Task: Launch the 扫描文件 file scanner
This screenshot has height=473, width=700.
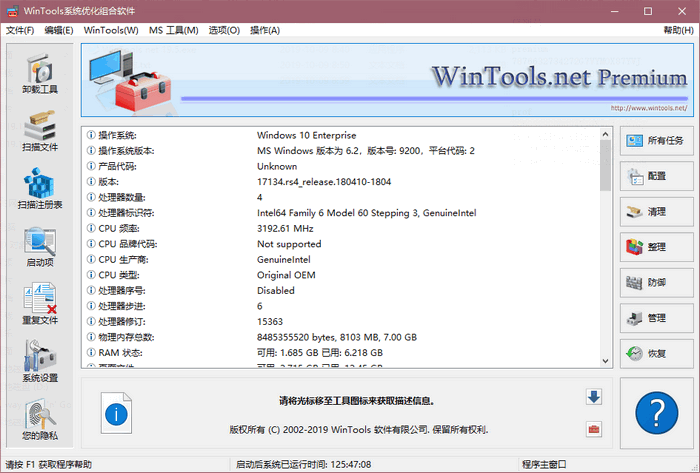Action: coord(40,131)
